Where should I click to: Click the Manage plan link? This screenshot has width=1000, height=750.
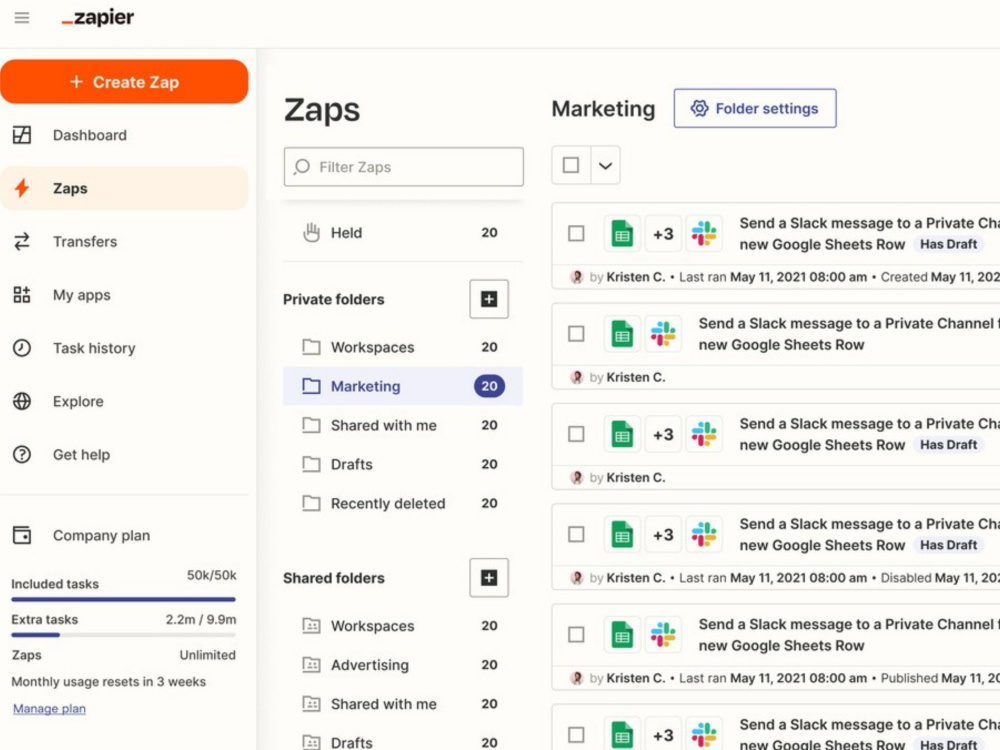point(49,709)
